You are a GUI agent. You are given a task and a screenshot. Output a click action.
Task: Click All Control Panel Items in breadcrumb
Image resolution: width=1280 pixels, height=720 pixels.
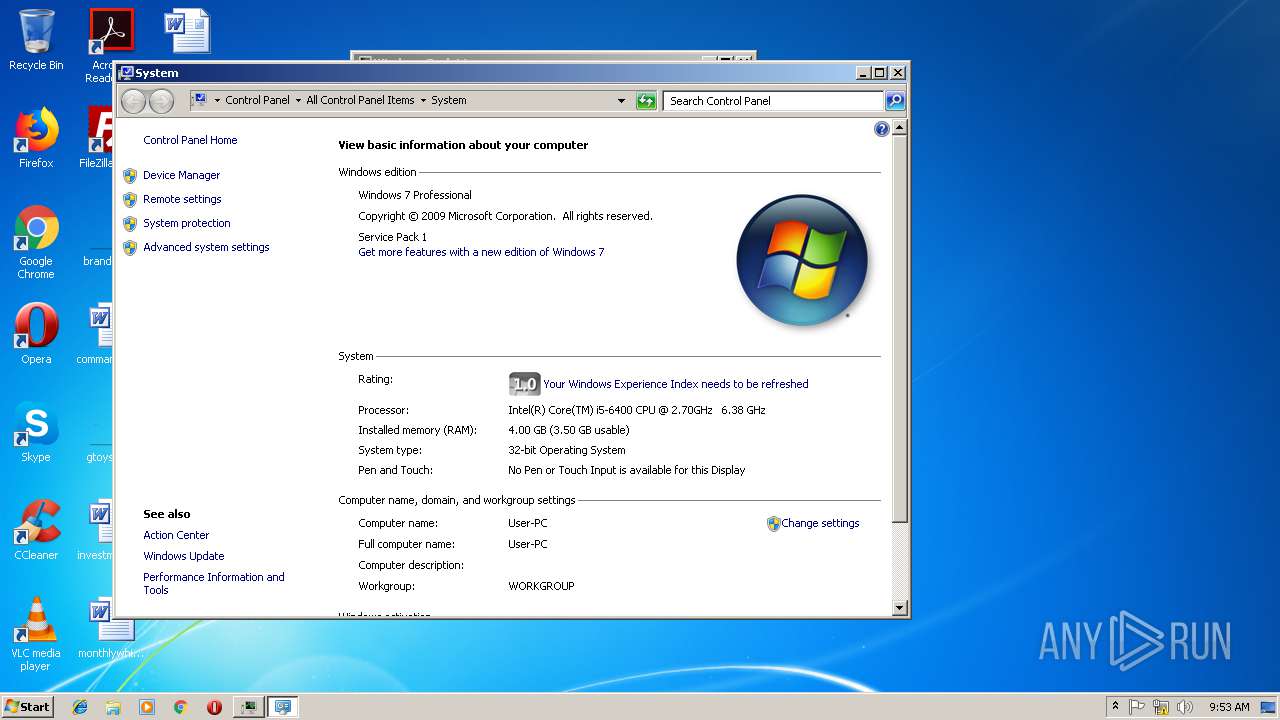[360, 100]
